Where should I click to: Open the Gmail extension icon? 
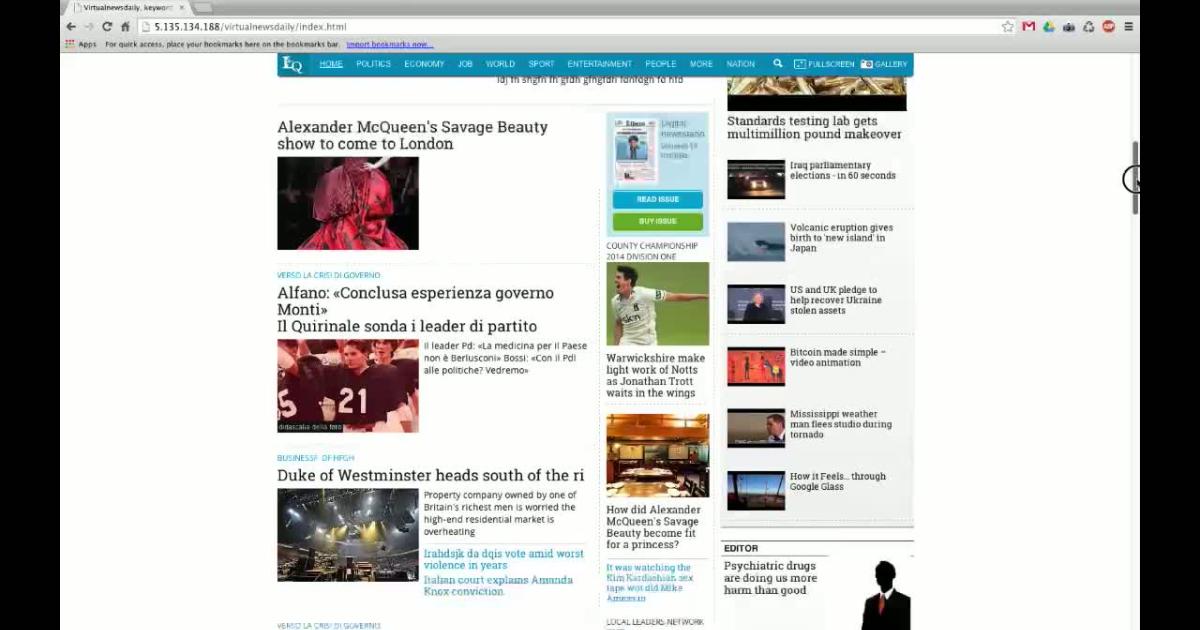click(x=1028, y=27)
